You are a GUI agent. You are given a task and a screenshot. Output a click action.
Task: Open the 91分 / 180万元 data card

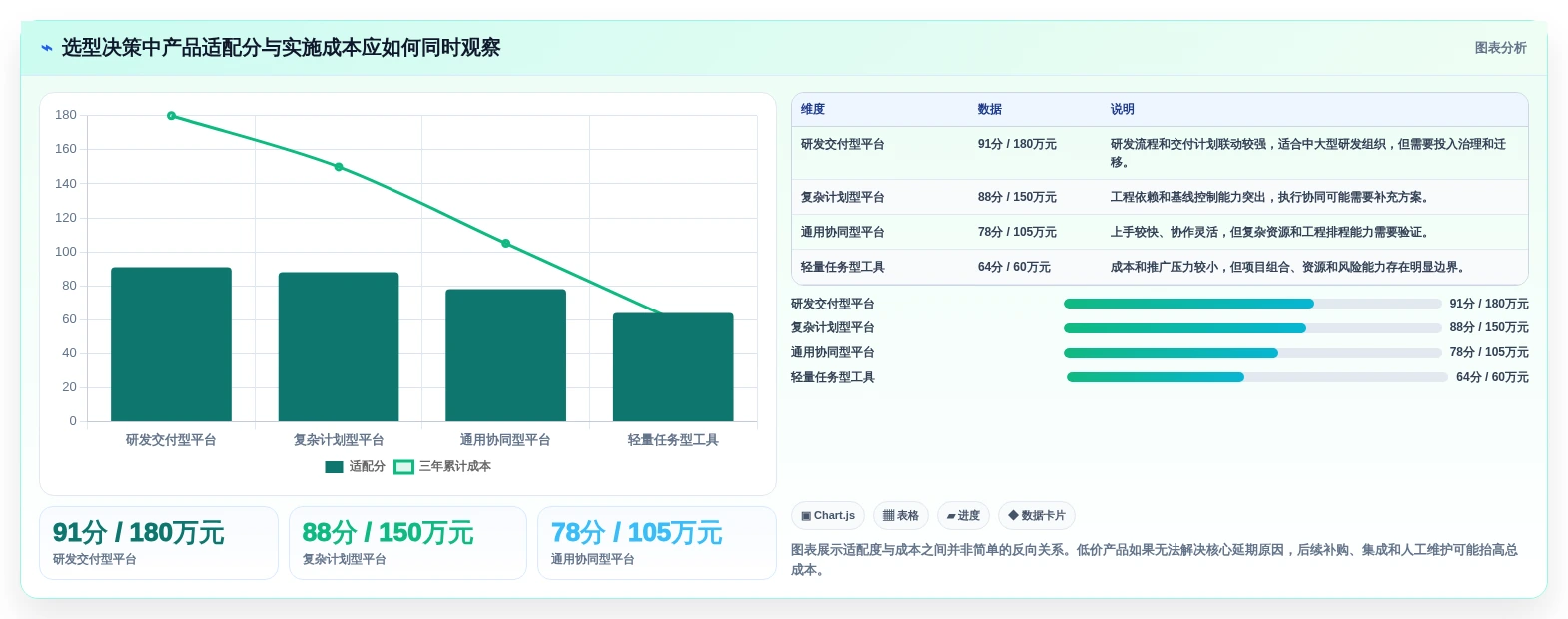click(x=159, y=543)
